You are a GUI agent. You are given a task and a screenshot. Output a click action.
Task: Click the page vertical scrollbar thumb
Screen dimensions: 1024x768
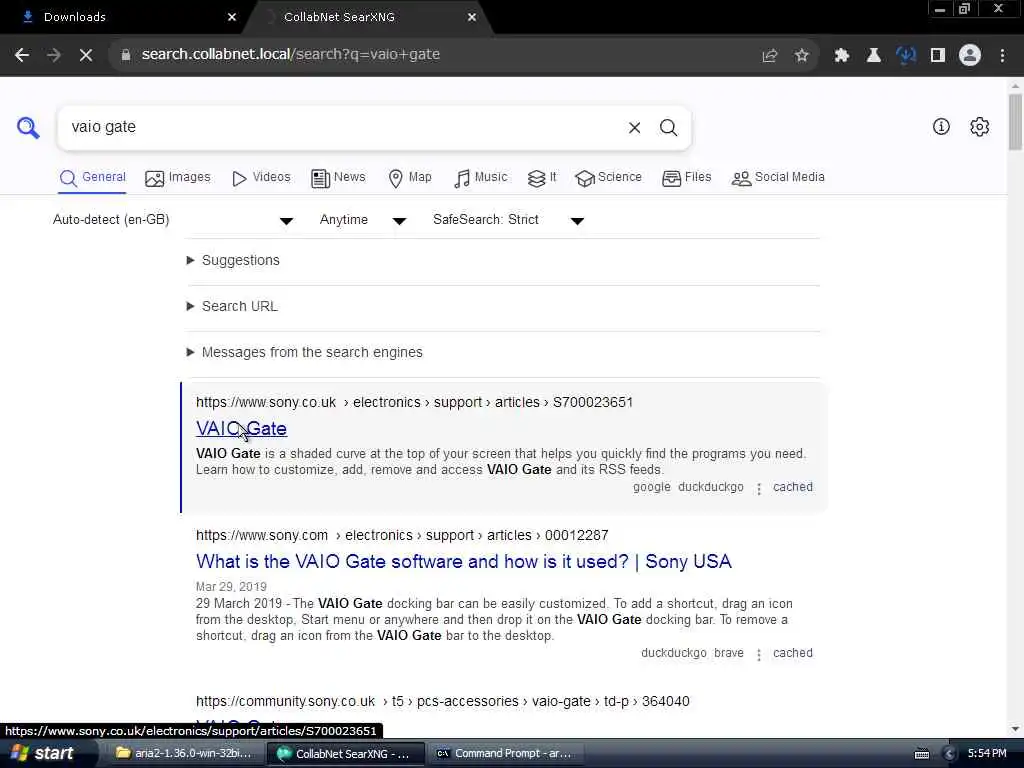tap(1015, 121)
